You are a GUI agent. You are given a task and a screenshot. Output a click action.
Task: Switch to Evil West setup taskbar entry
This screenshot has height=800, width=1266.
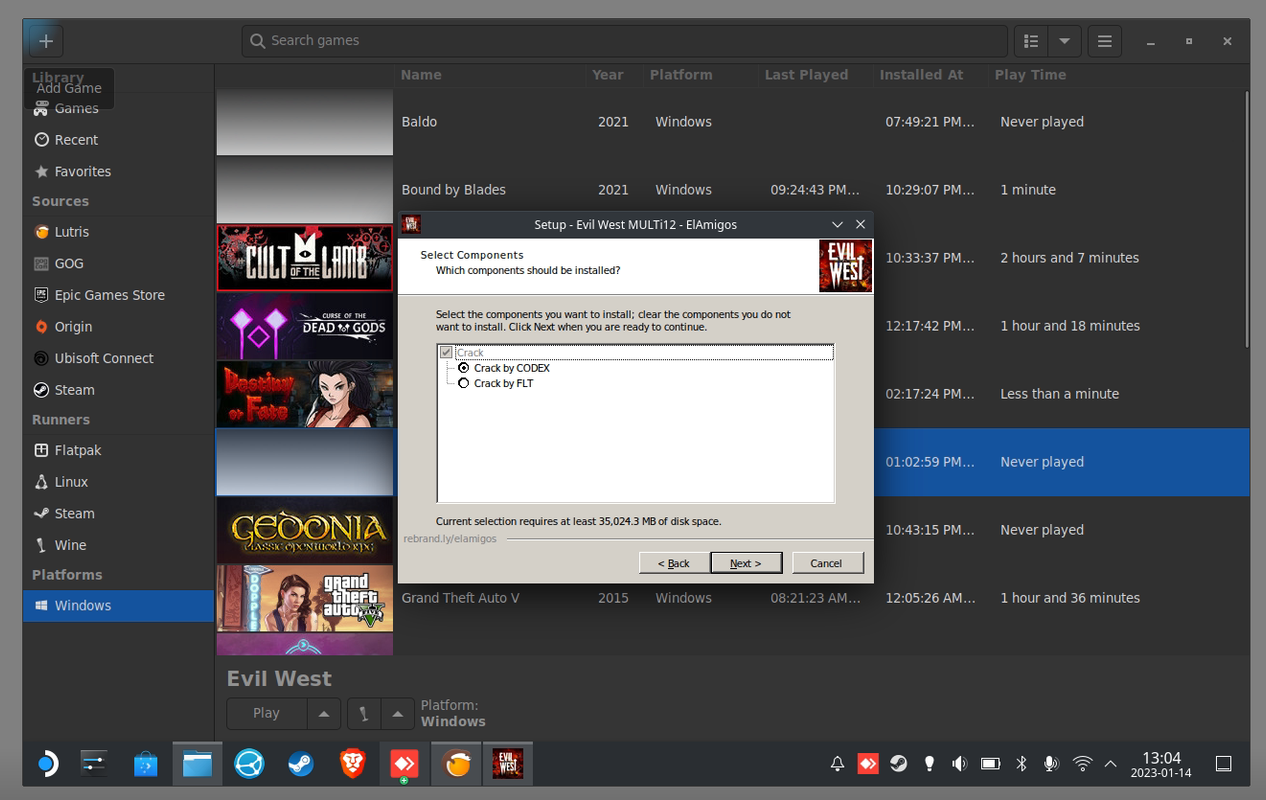(508, 764)
